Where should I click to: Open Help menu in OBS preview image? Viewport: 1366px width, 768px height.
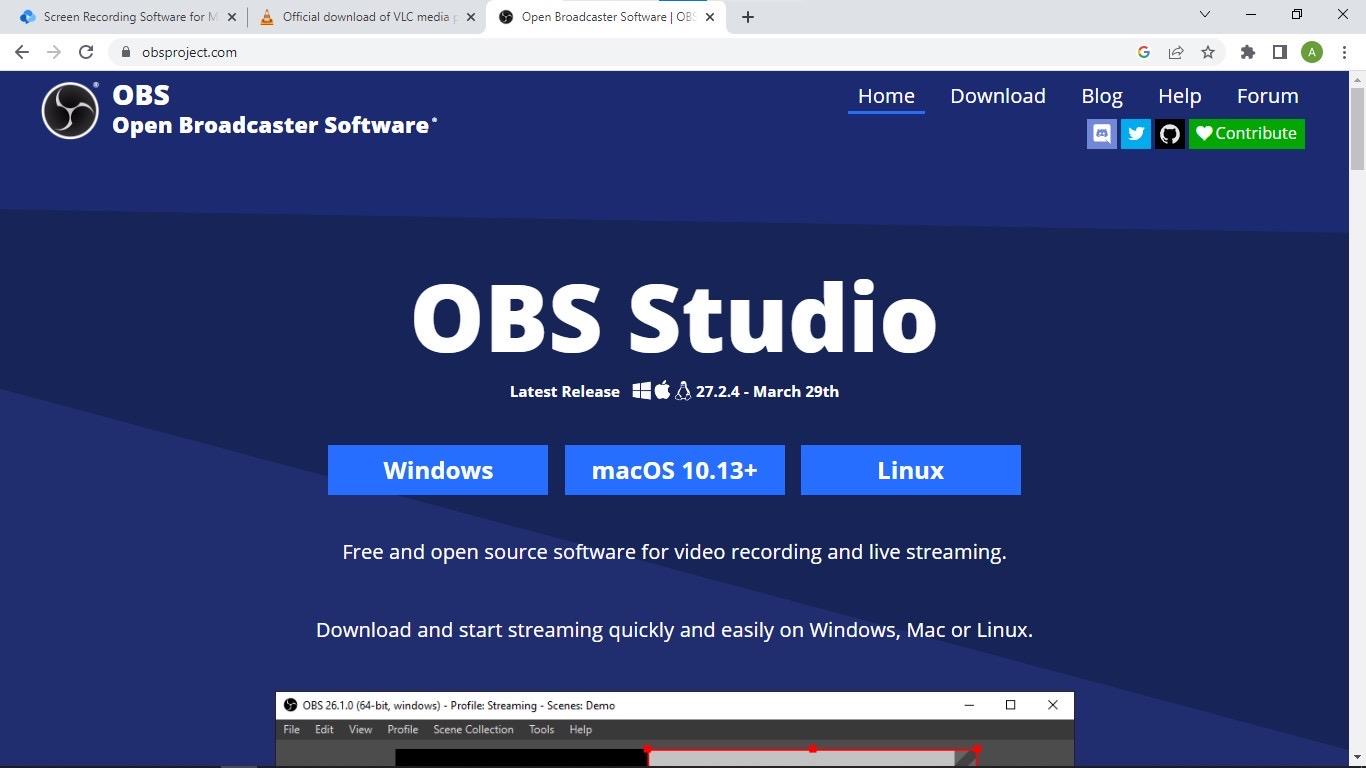click(x=580, y=730)
